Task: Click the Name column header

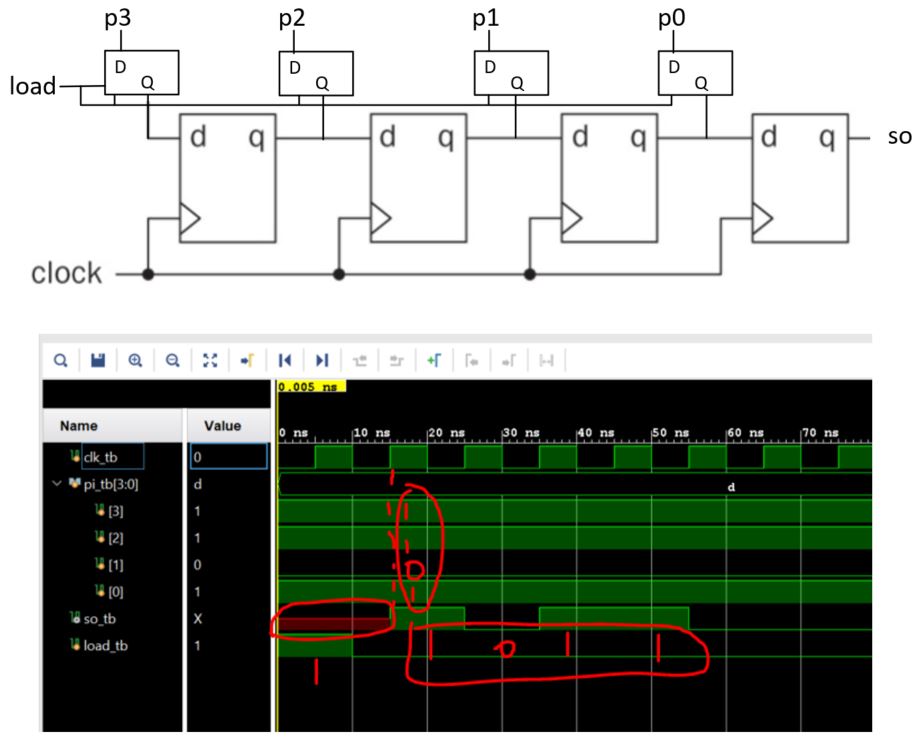Action: [x=79, y=425]
